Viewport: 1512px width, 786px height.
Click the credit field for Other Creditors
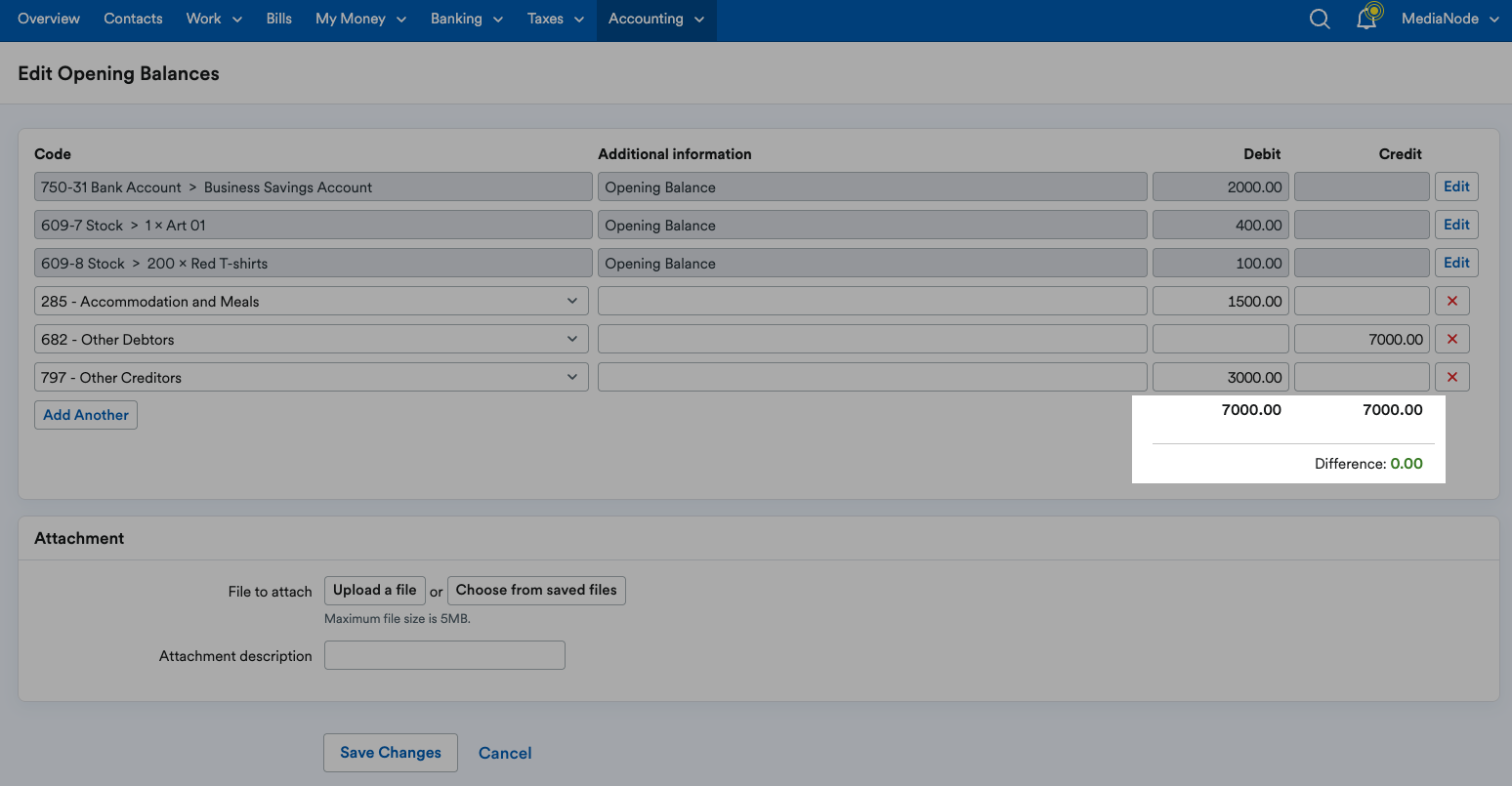coord(1362,377)
